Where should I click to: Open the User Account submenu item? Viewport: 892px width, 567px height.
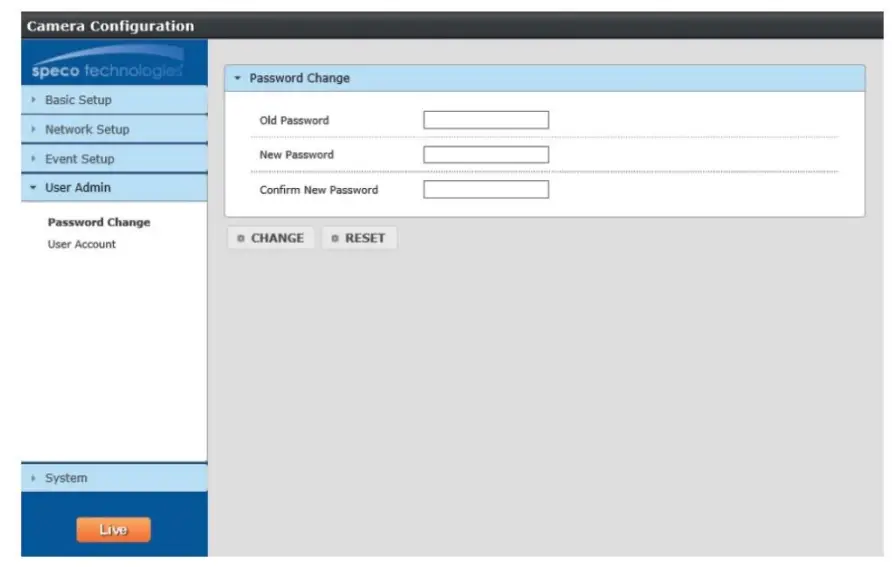pyautogui.click(x=81, y=244)
